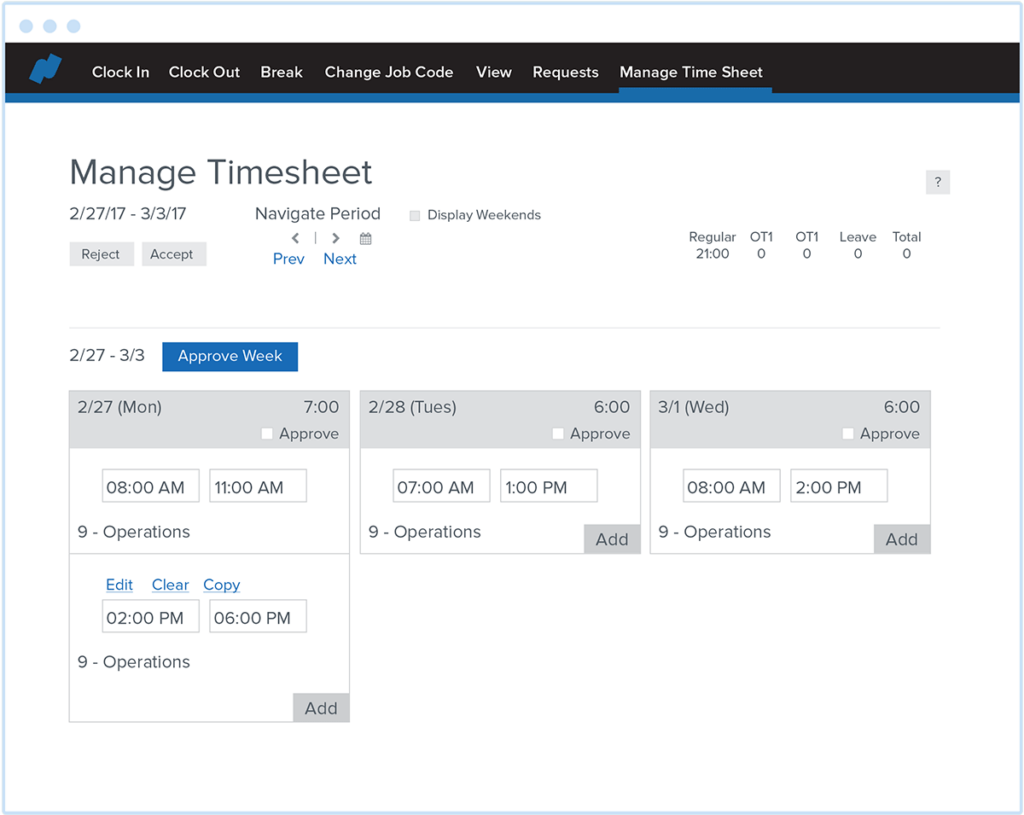This screenshot has height=815, width=1024.
Task: Click the 7:00 total on Monday's header
Action: pos(321,407)
